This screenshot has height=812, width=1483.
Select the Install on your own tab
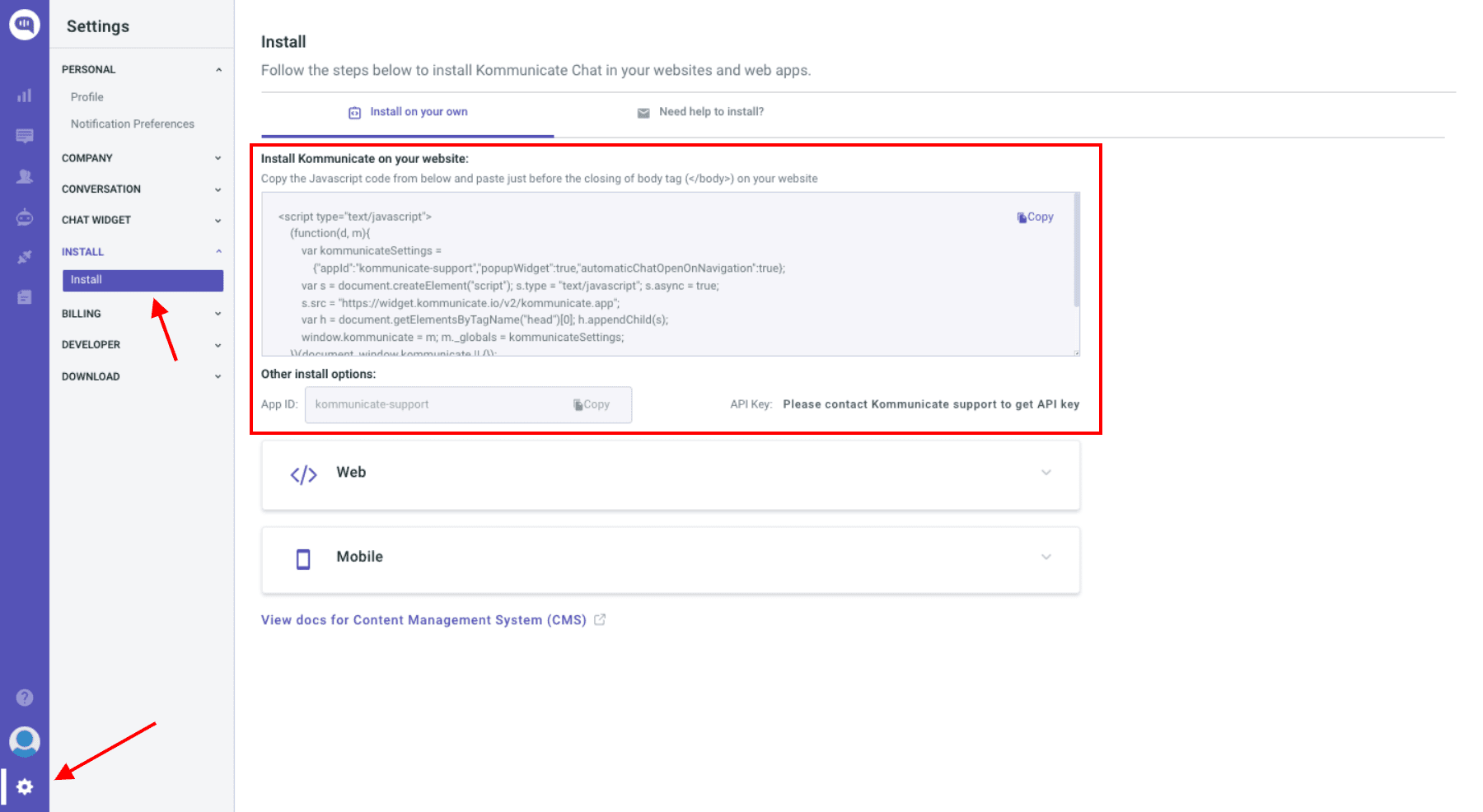419,111
